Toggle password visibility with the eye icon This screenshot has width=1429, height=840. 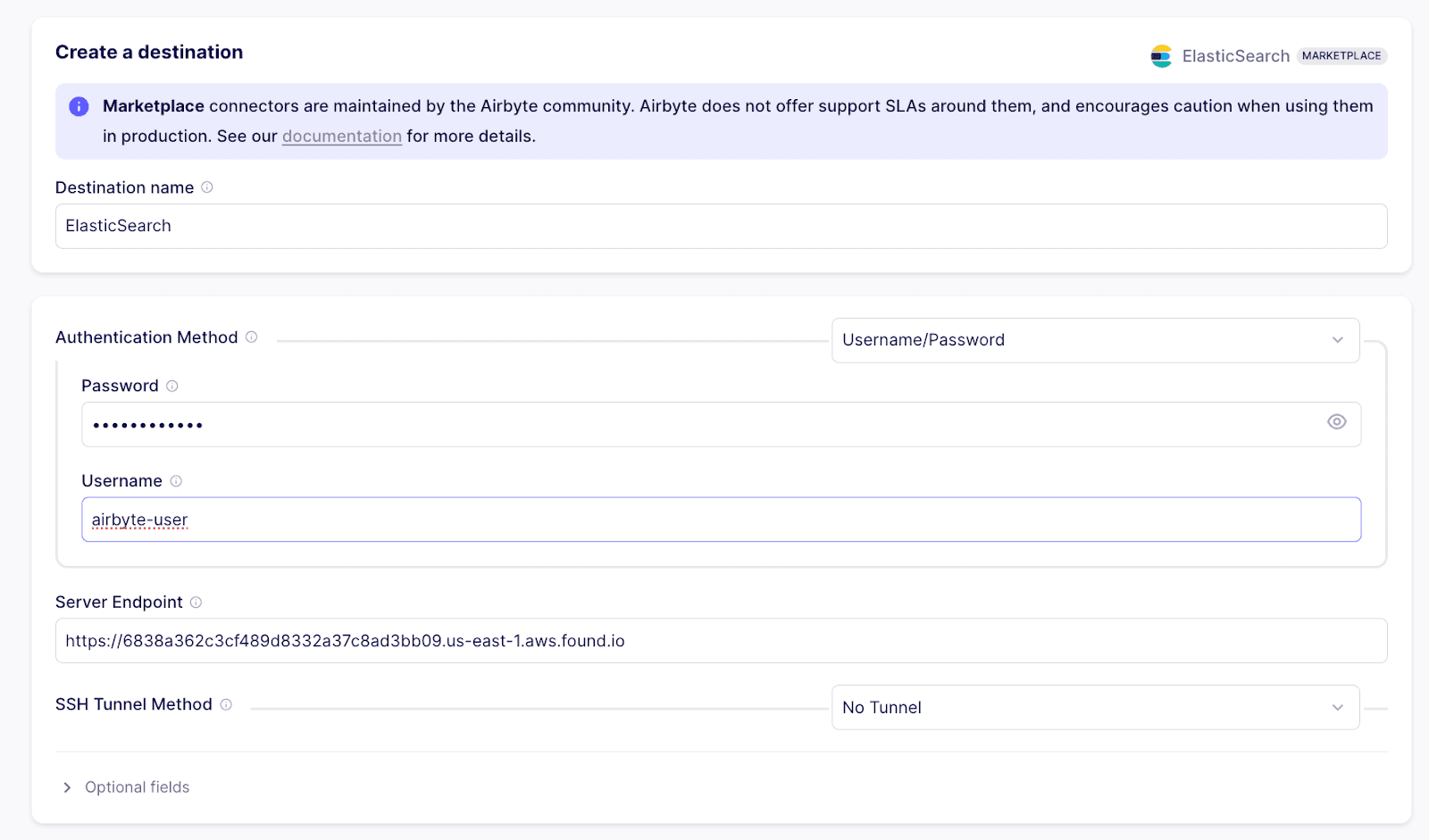1336,421
